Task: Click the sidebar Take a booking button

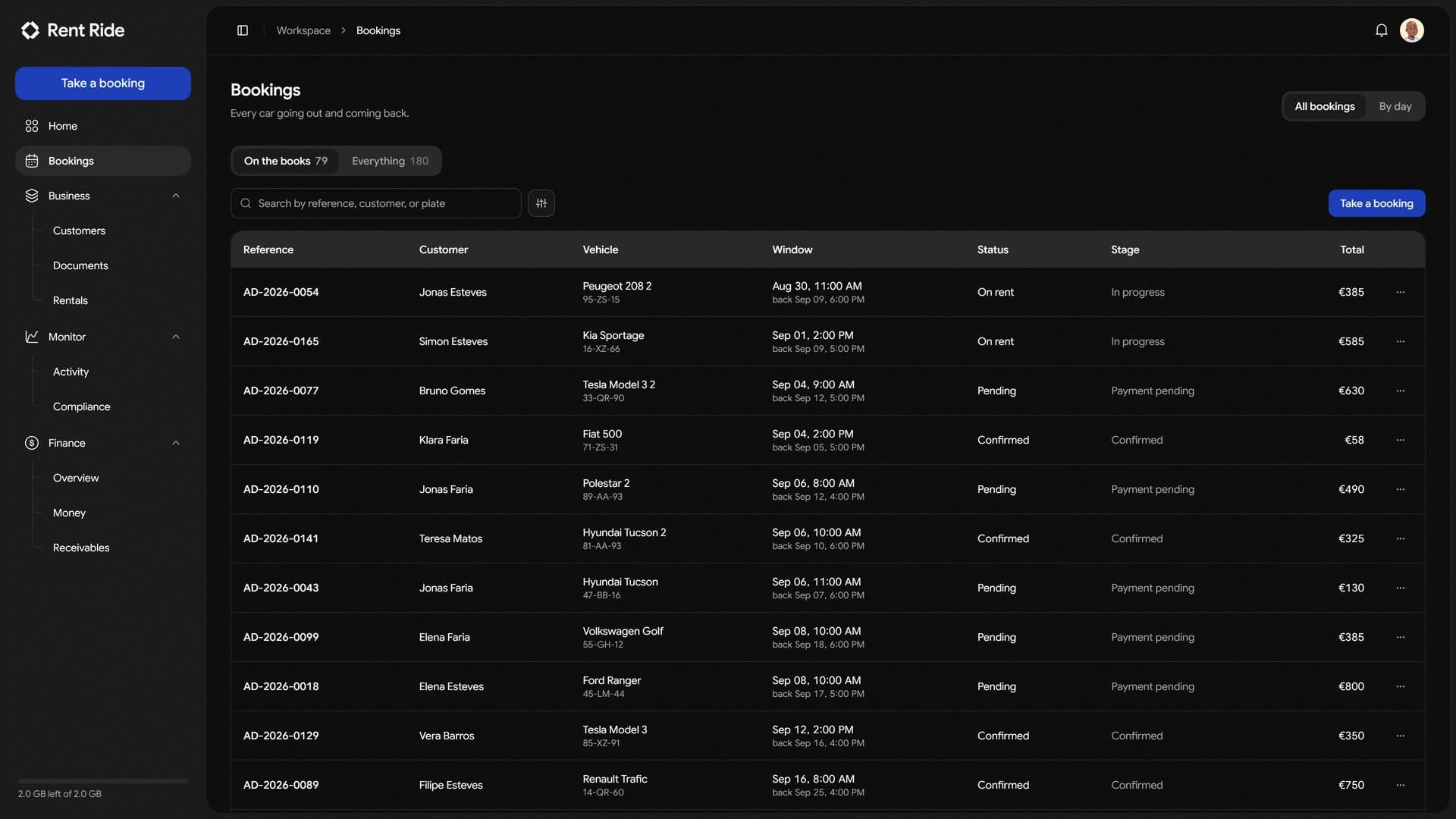Action: (103, 83)
